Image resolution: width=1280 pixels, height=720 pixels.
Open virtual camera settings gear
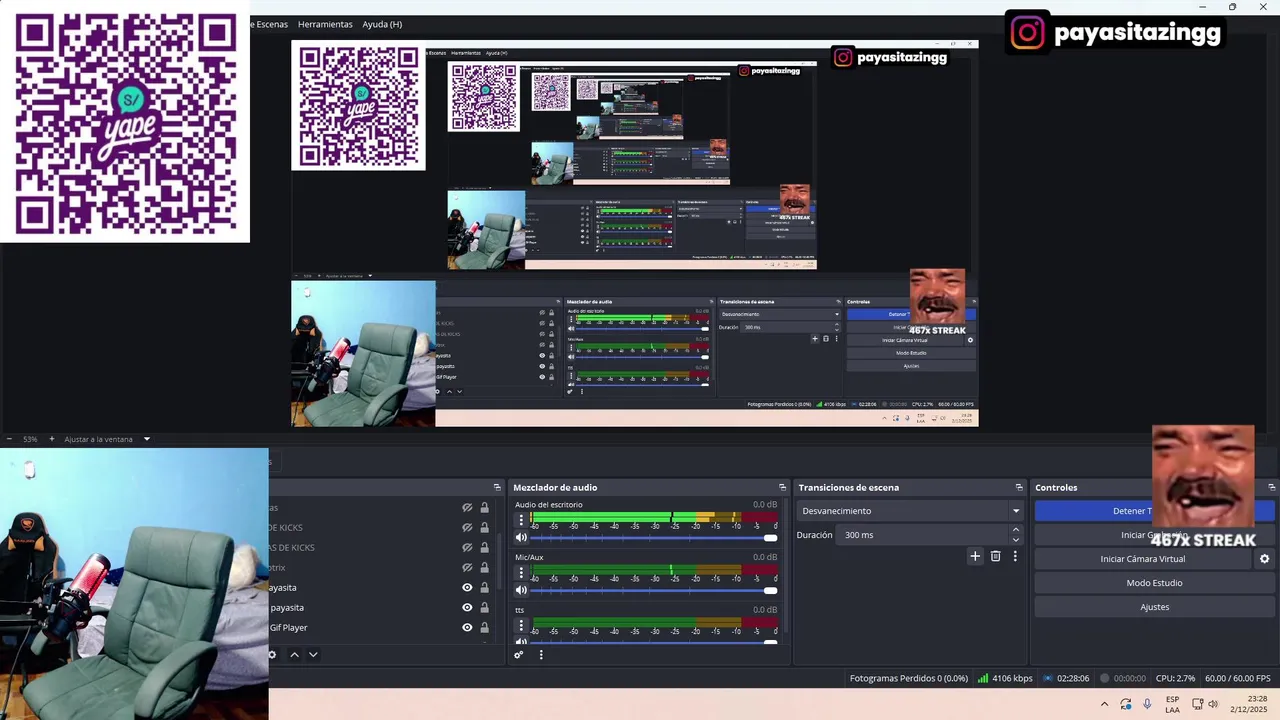(1264, 559)
